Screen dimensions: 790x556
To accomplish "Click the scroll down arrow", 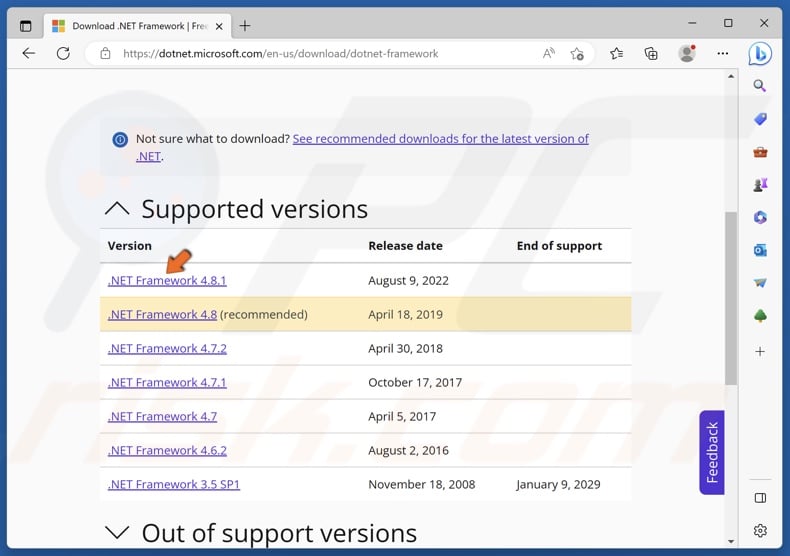I will coord(731,541).
